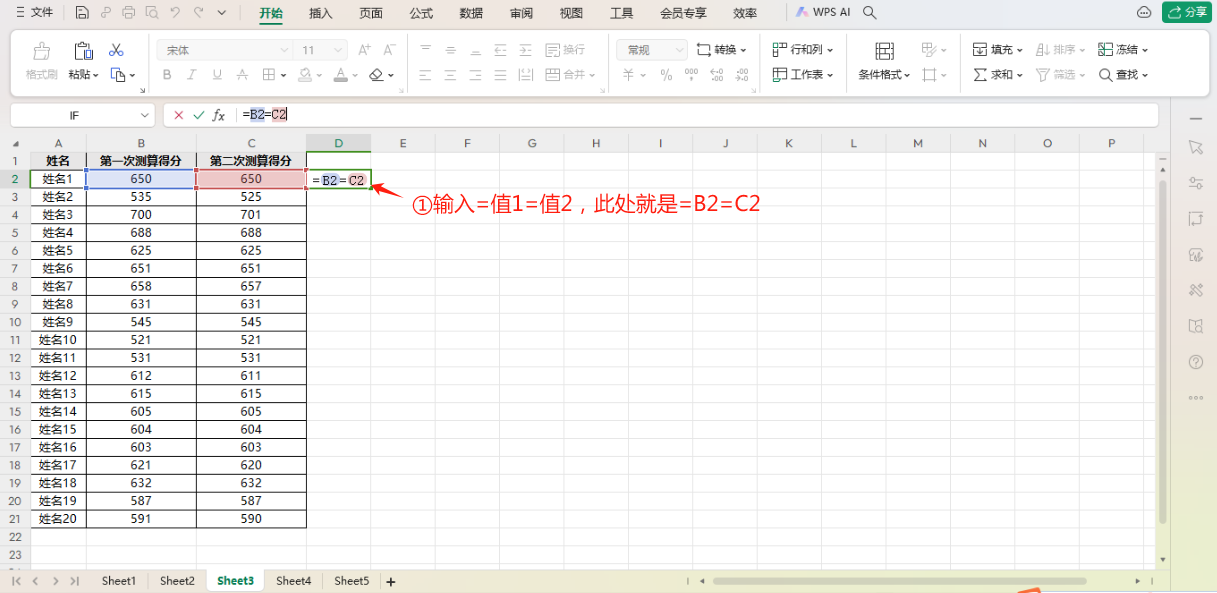Screen dimensions: 1217x593
Task: Expand the quick access toolbar chevron
Action: [x=221, y=13]
